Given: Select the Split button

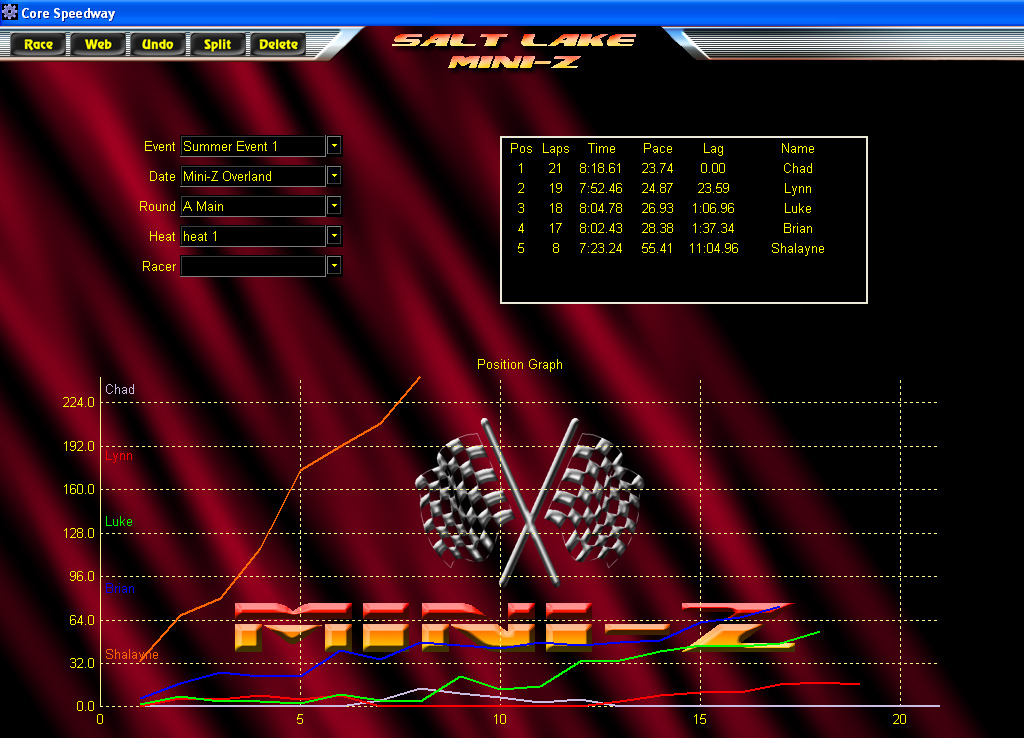Looking at the screenshot, I should 217,44.
